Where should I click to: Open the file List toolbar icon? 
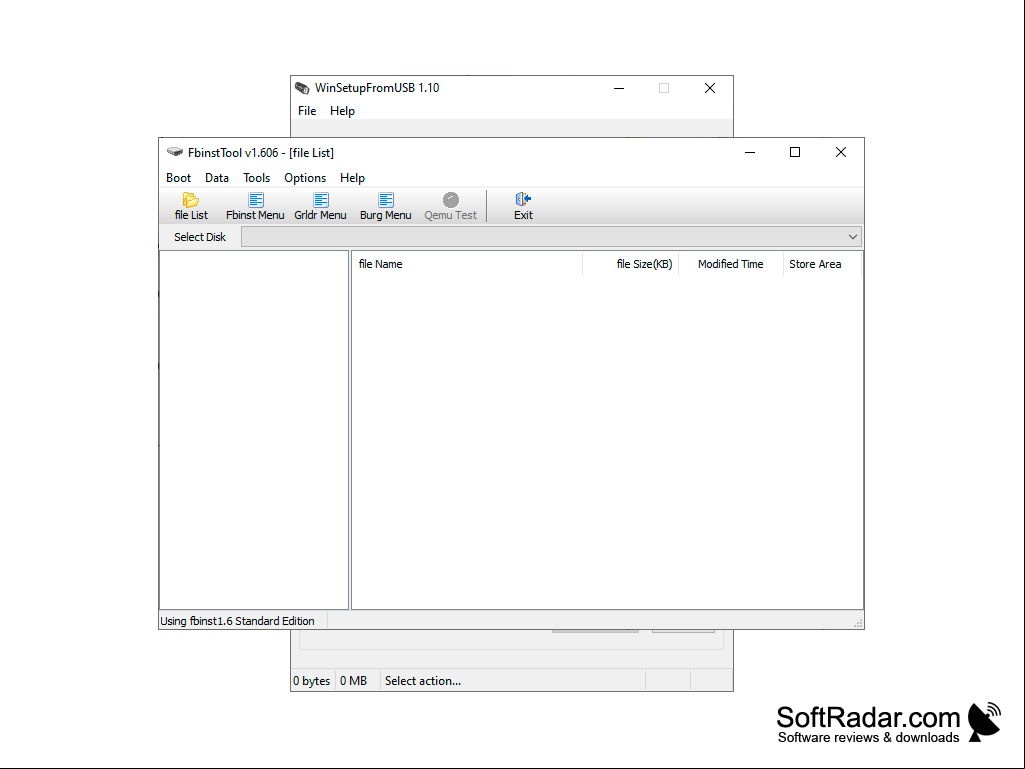tap(191, 200)
